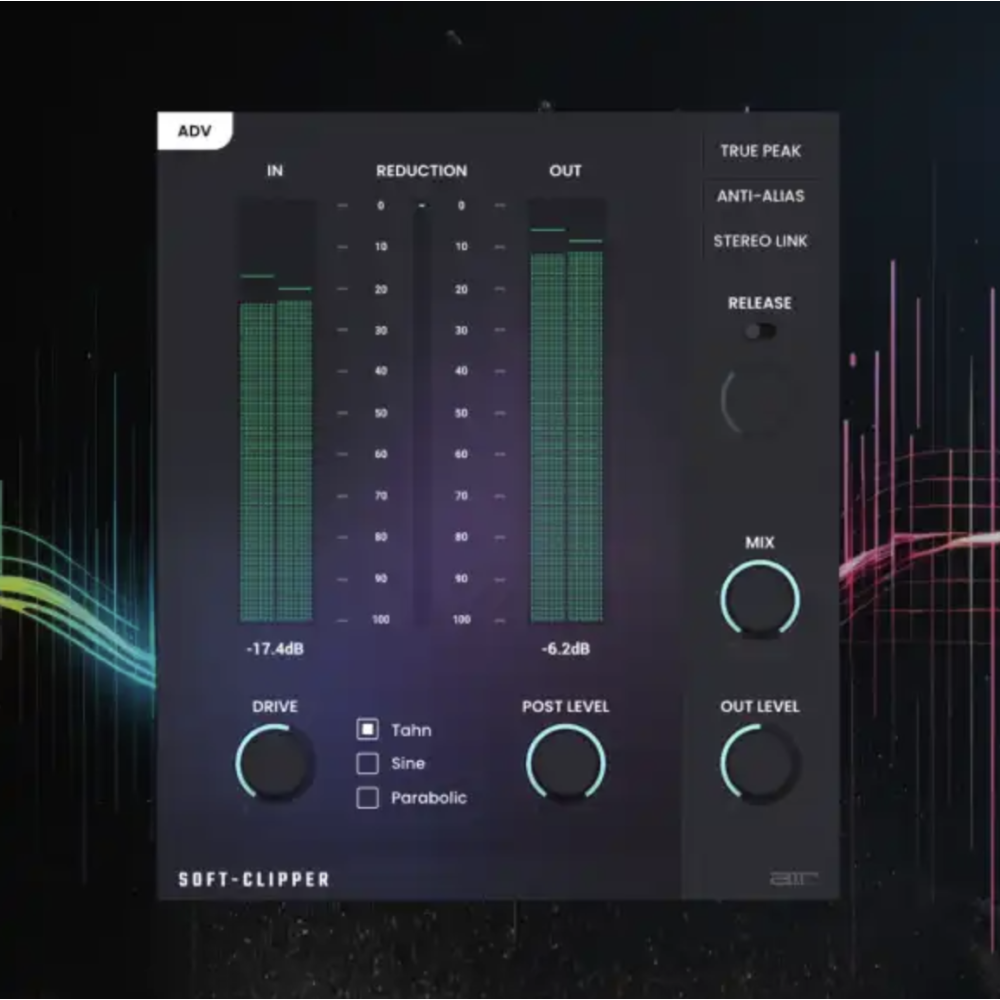This screenshot has width=1000, height=1000.
Task: Enable STEREO LINK mode
Action: (x=761, y=241)
